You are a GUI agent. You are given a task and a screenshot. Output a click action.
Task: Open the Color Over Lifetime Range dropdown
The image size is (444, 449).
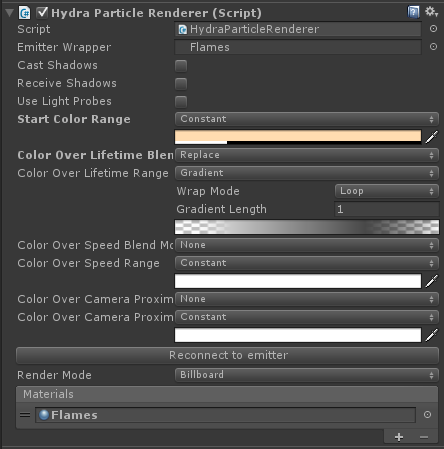coord(307,173)
